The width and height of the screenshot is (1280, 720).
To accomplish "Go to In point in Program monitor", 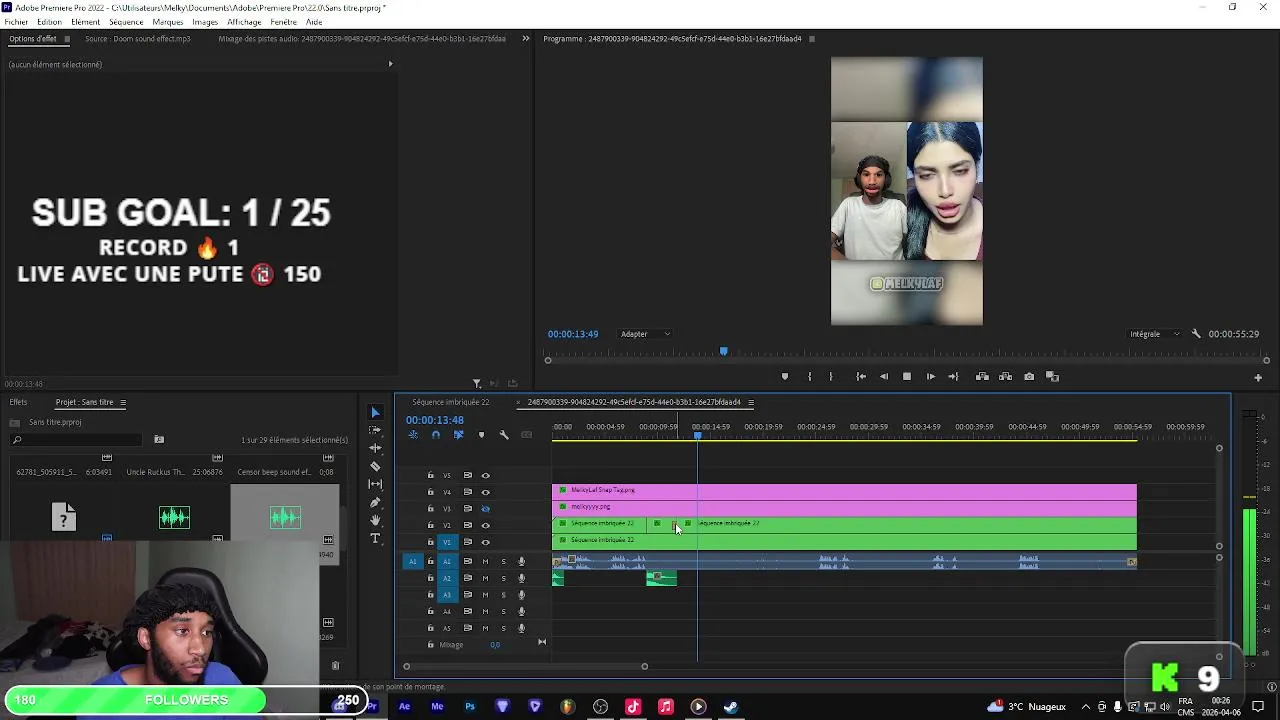I will (861, 377).
